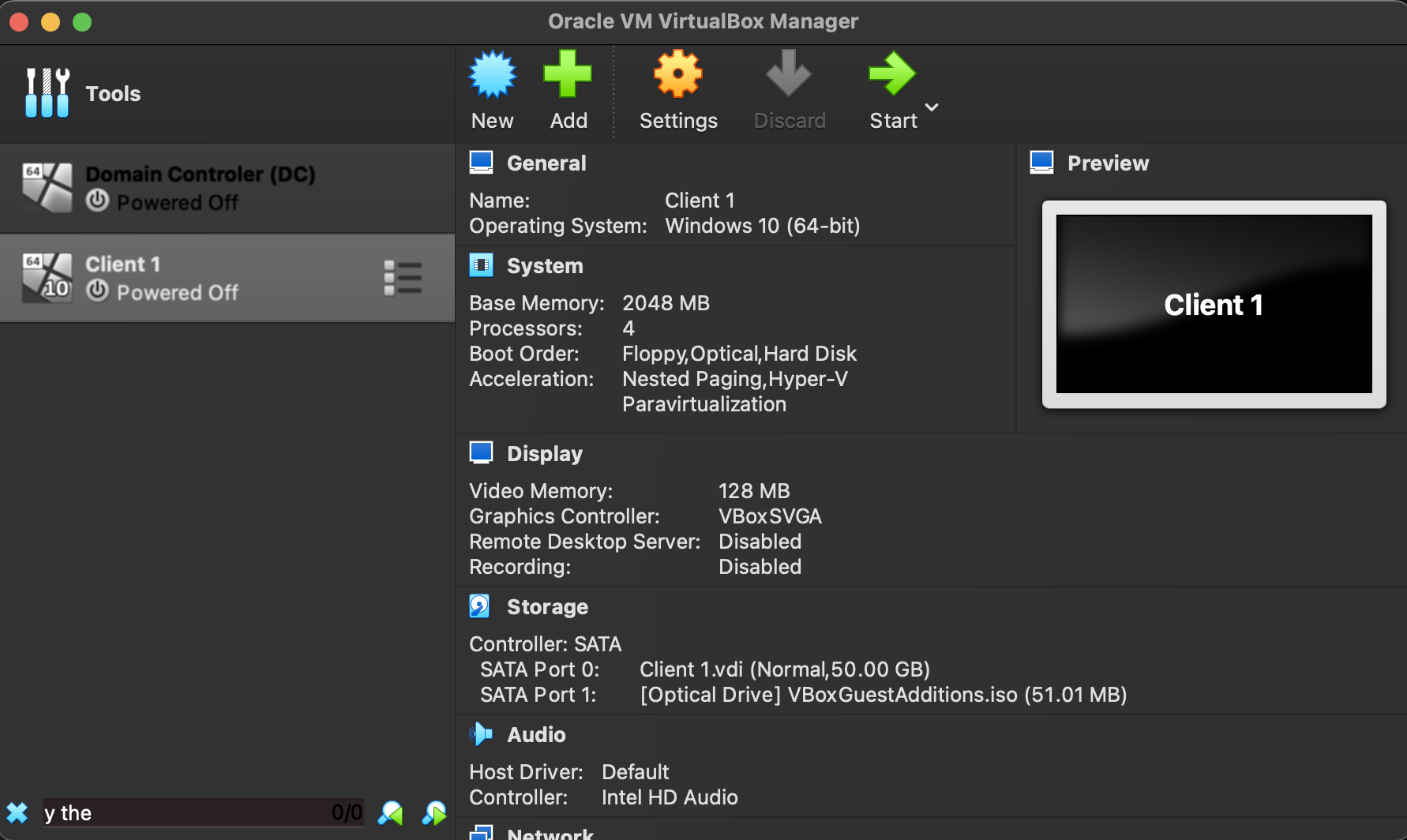
Task: Click the Audio section speaker icon
Action: tap(481, 734)
